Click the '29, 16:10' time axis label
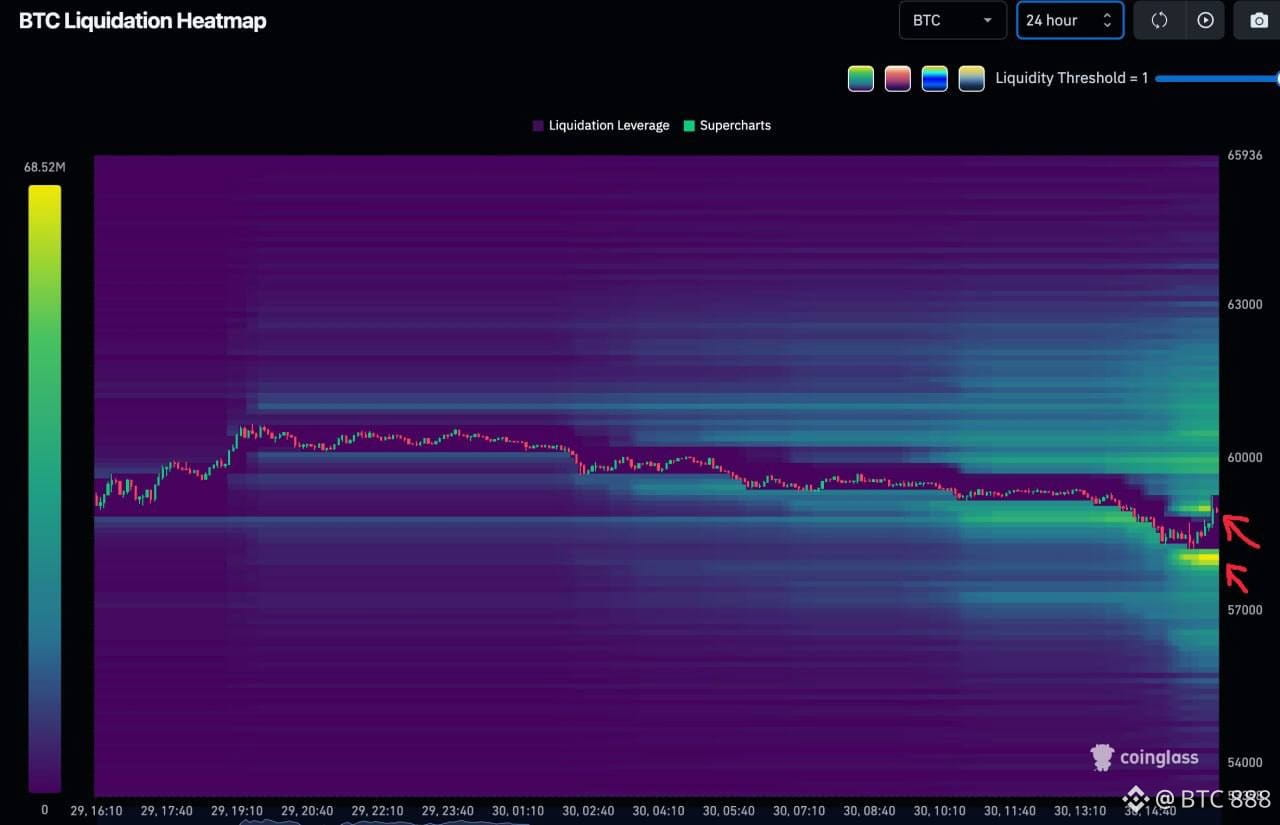 pyautogui.click(x=97, y=810)
